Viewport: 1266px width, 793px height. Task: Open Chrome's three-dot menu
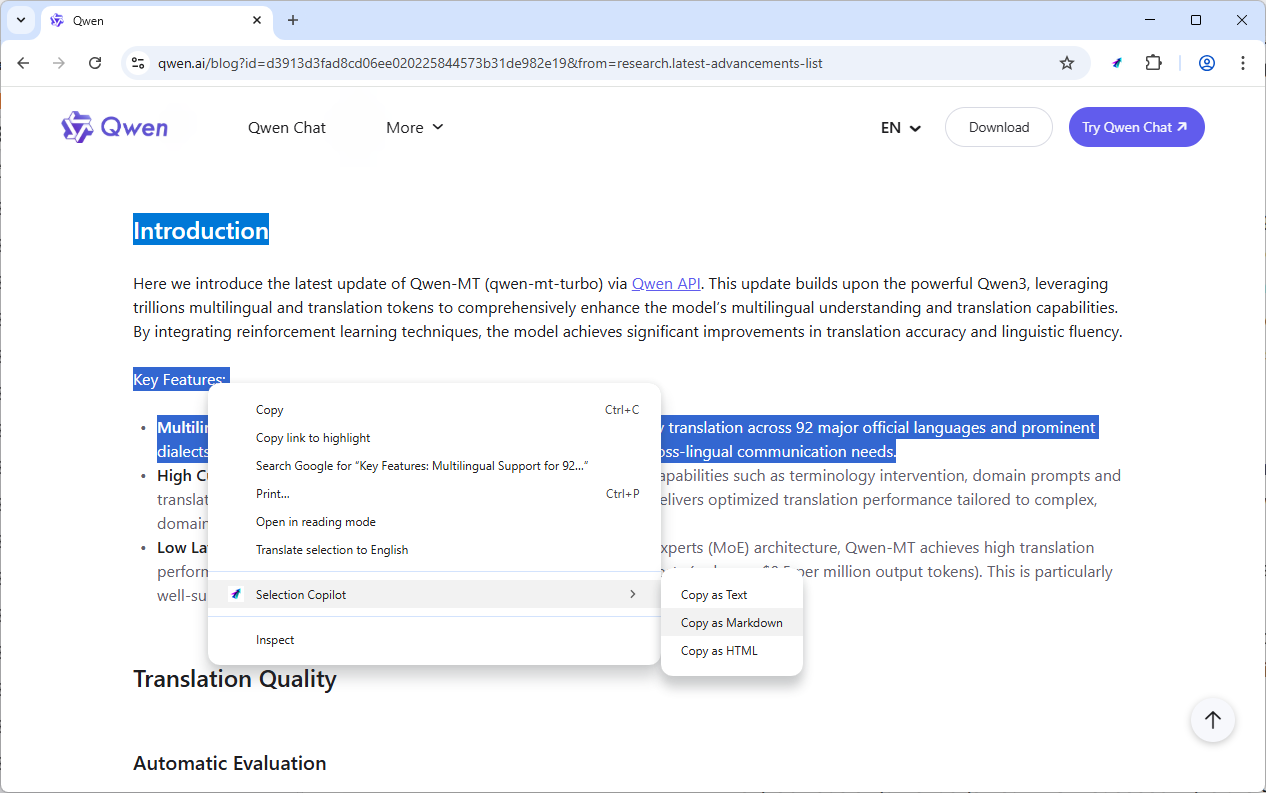[x=1243, y=62]
